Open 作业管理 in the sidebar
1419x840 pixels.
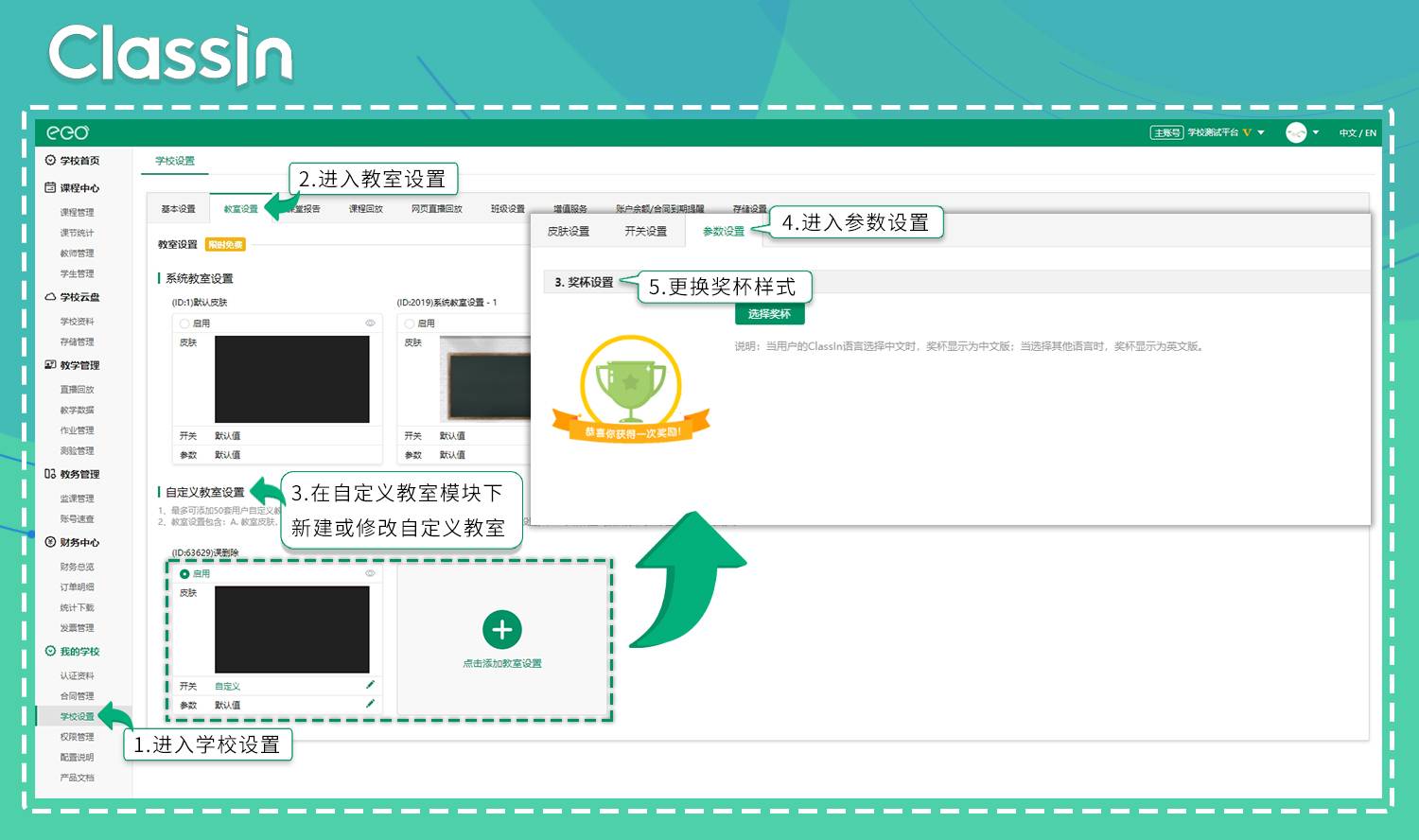(78, 430)
